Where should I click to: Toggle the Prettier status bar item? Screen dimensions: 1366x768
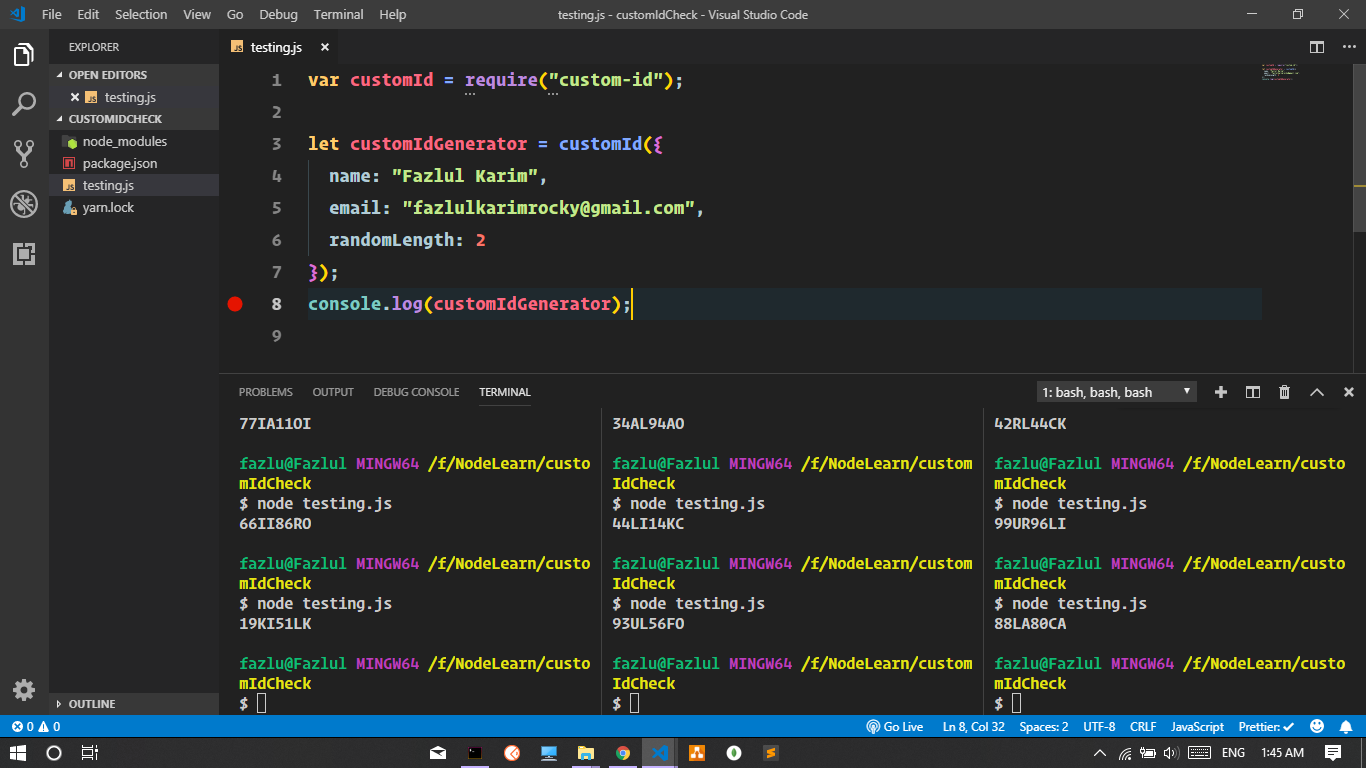pos(1266,727)
